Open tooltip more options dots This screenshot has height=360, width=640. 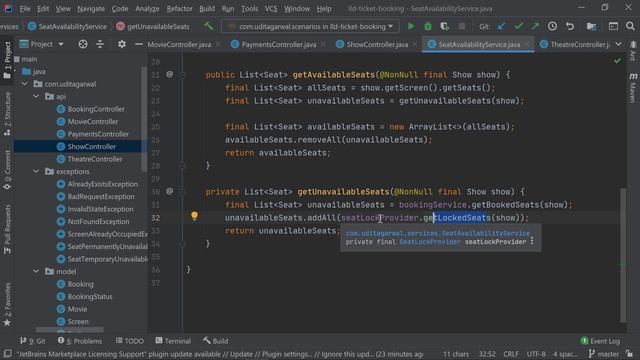[x=532, y=241]
